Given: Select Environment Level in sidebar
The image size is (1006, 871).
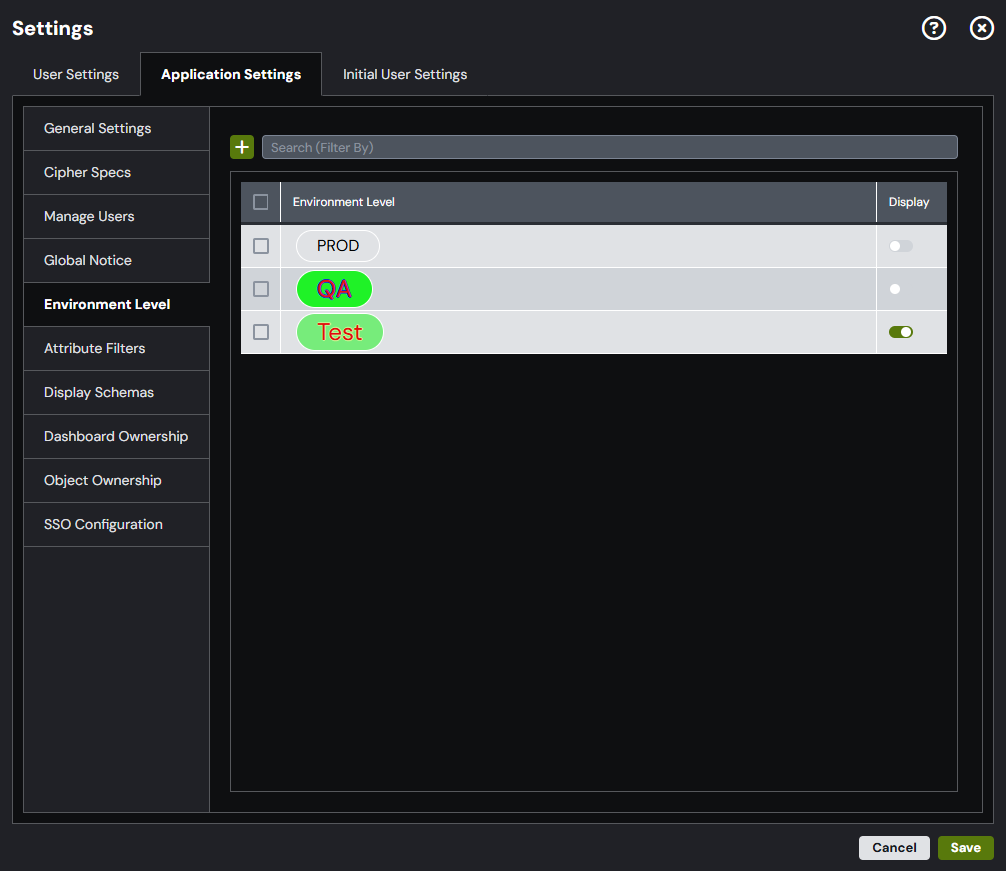Looking at the screenshot, I should [117, 304].
